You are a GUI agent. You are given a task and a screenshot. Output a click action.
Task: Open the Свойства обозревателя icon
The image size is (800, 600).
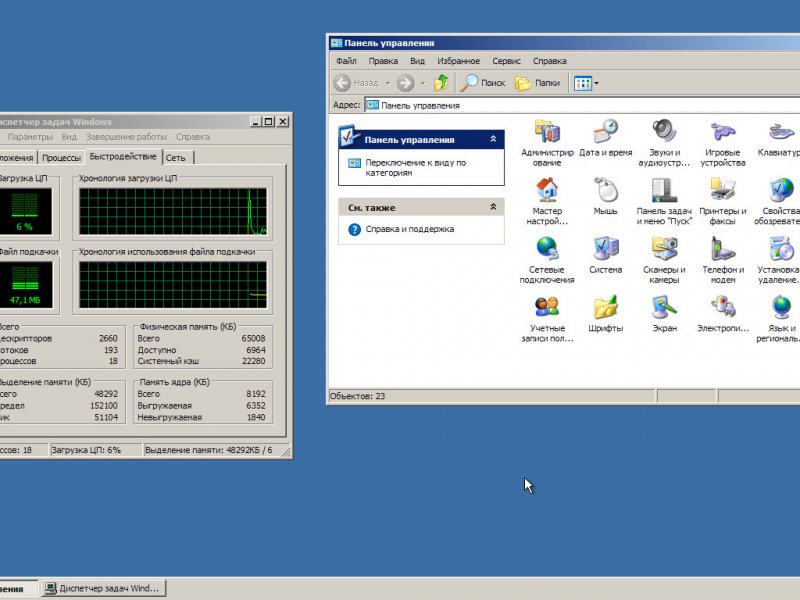tap(782, 190)
